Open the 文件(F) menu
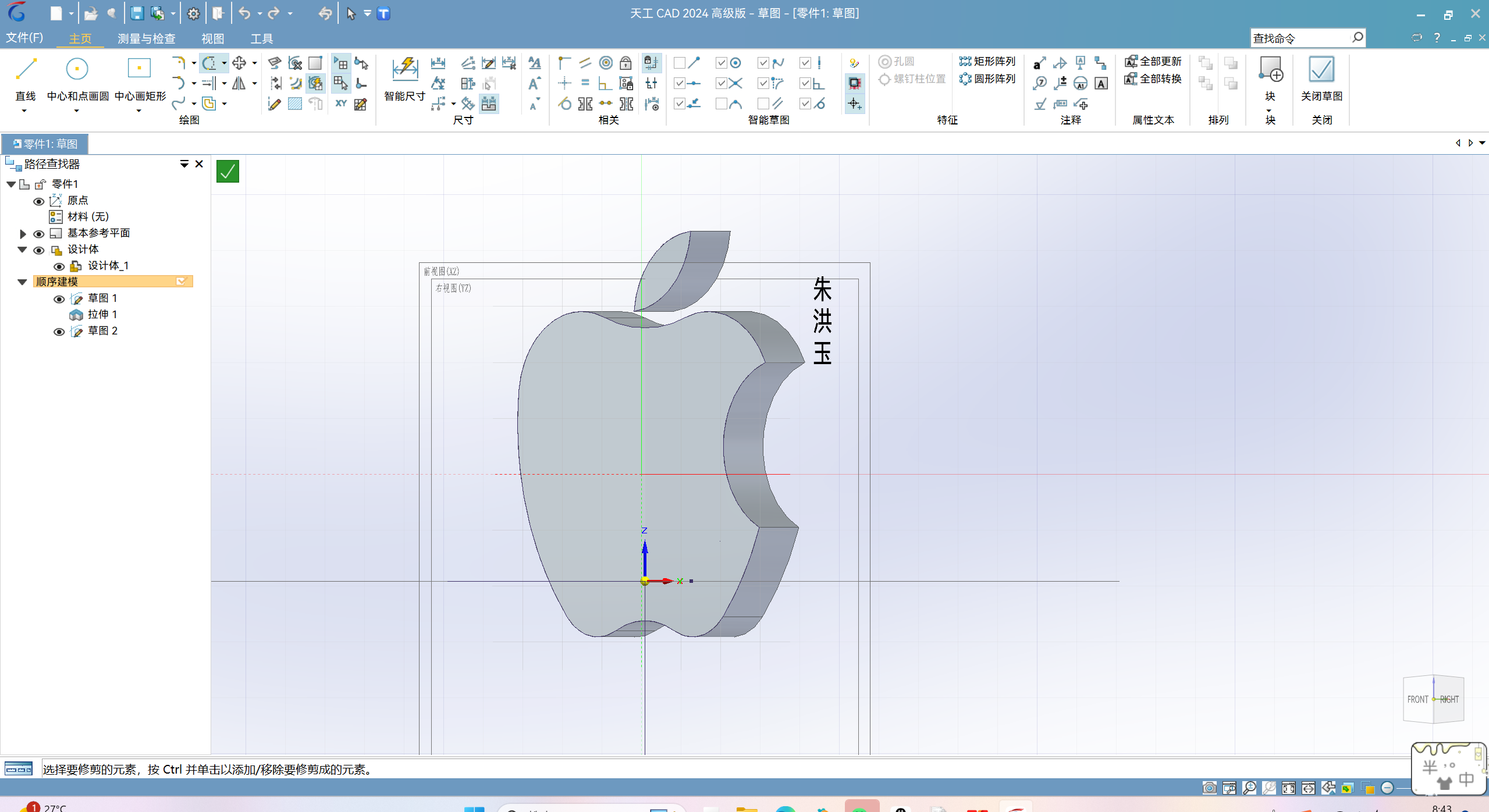The width and height of the screenshot is (1489, 812). coord(24,38)
